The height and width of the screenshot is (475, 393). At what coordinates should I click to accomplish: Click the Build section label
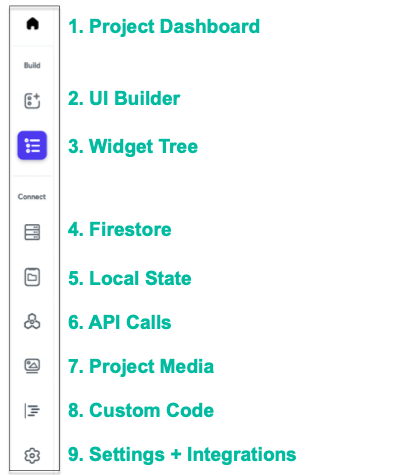click(32, 65)
